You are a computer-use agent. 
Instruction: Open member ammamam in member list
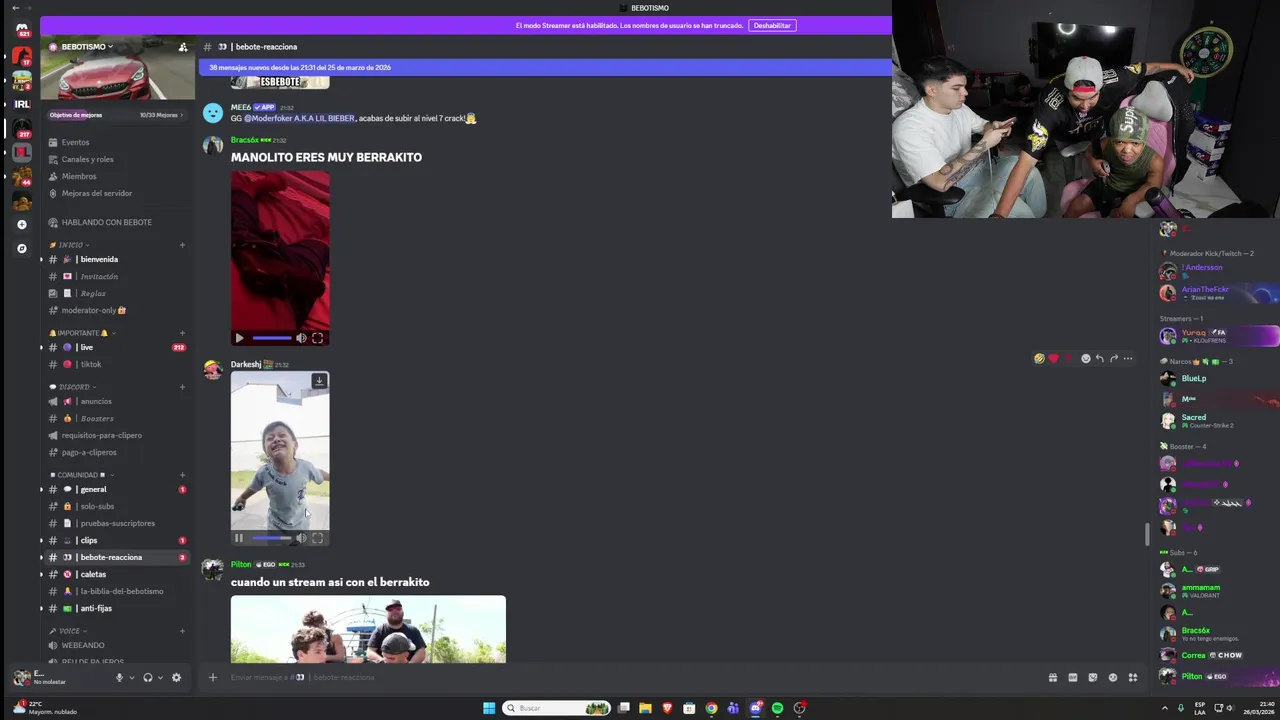pos(1200,590)
